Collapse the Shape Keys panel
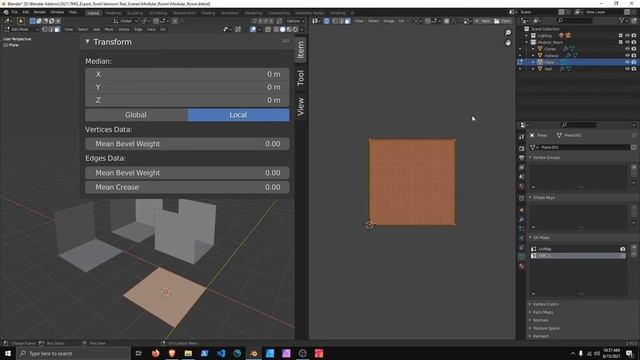The image size is (640, 360). coord(530,198)
